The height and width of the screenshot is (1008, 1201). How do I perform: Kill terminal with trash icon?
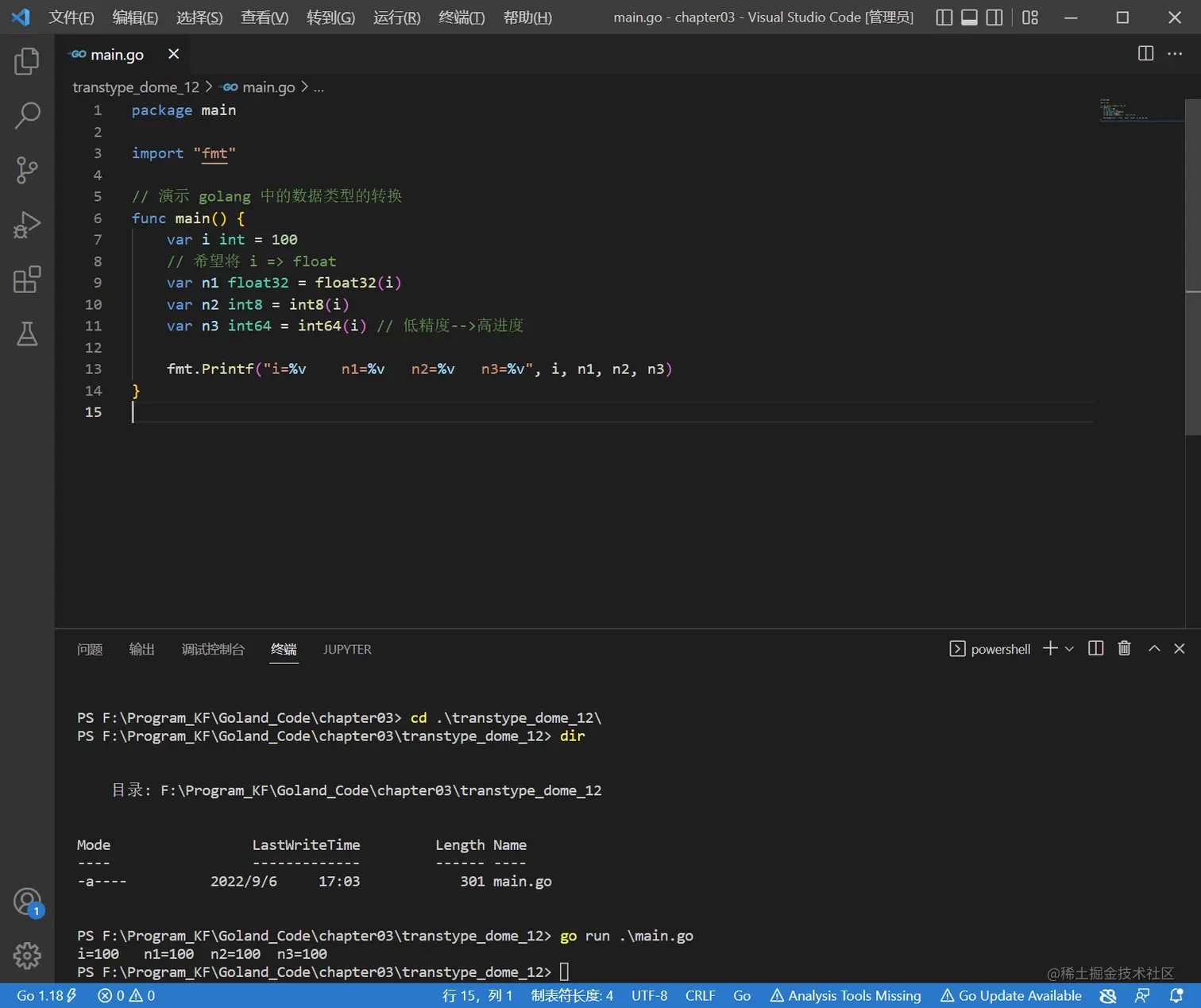click(x=1124, y=648)
